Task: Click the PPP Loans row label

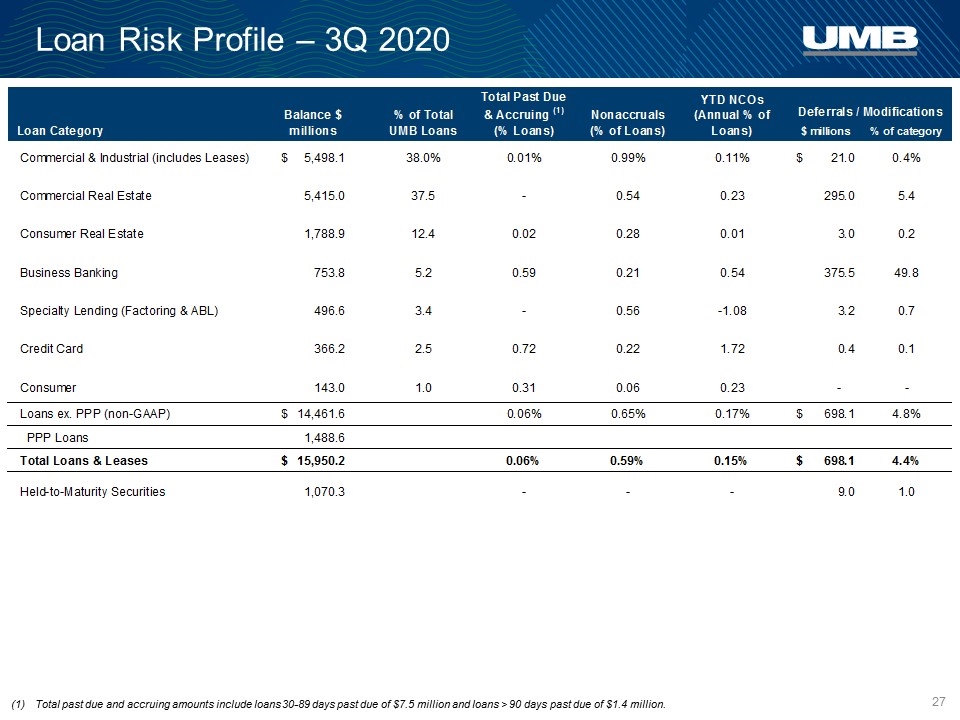Action: tap(58, 438)
